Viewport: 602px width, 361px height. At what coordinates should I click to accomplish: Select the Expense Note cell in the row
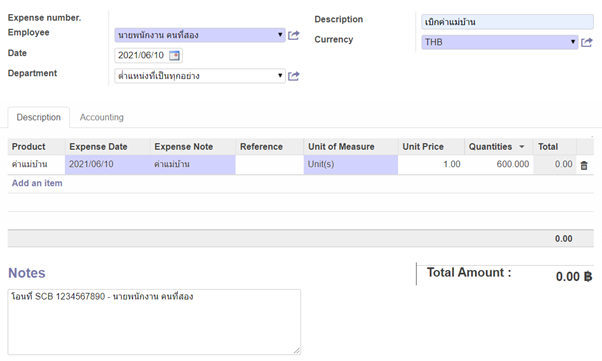click(193, 164)
